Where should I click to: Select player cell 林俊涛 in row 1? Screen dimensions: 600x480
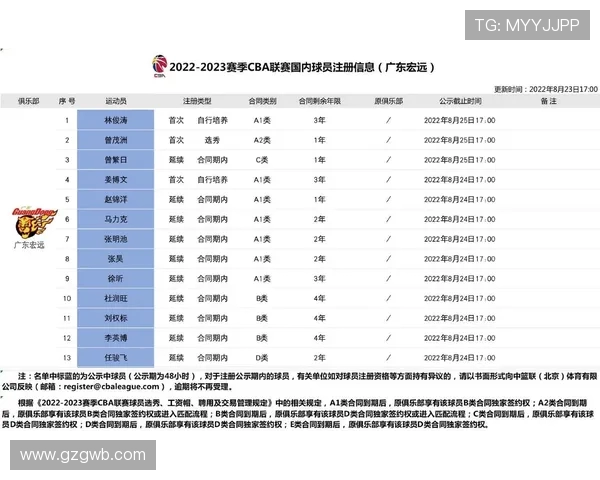[x=116, y=120]
